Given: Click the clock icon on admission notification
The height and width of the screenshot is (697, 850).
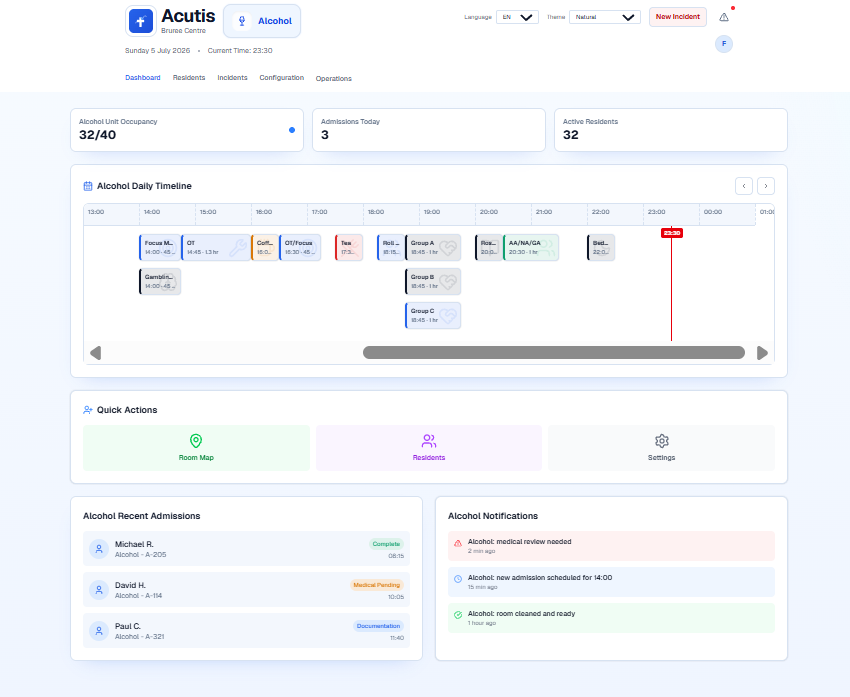Looking at the screenshot, I should pos(458,579).
